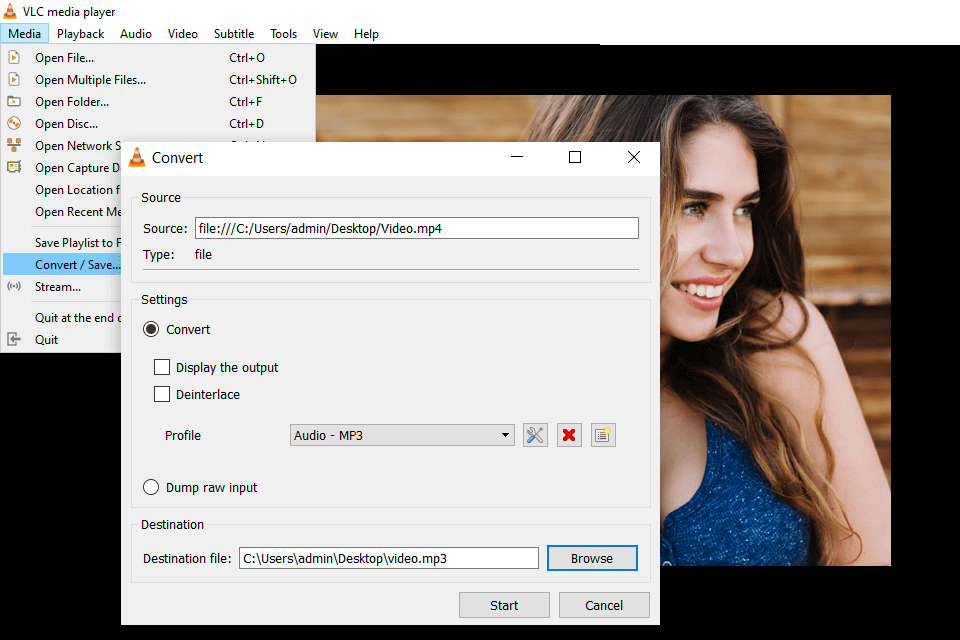This screenshot has width=960, height=640.
Task: Click the Edit selected profile wrench icon
Action: pyautogui.click(x=535, y=435)
